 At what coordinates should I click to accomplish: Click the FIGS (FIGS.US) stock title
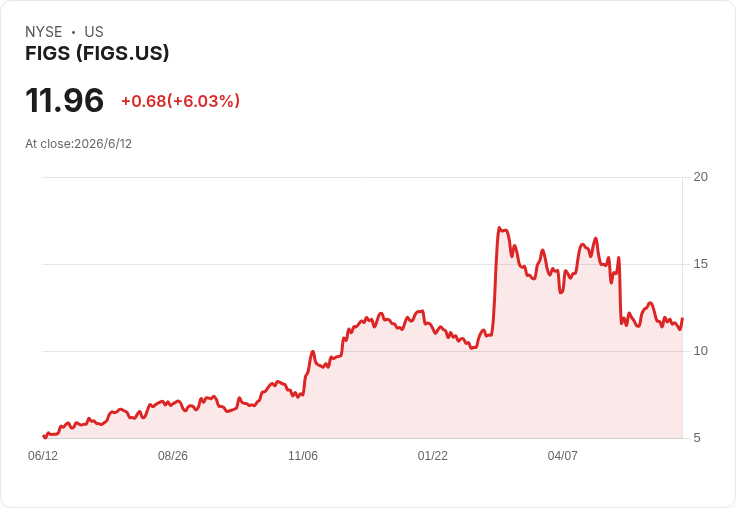(x=97, y=53)
